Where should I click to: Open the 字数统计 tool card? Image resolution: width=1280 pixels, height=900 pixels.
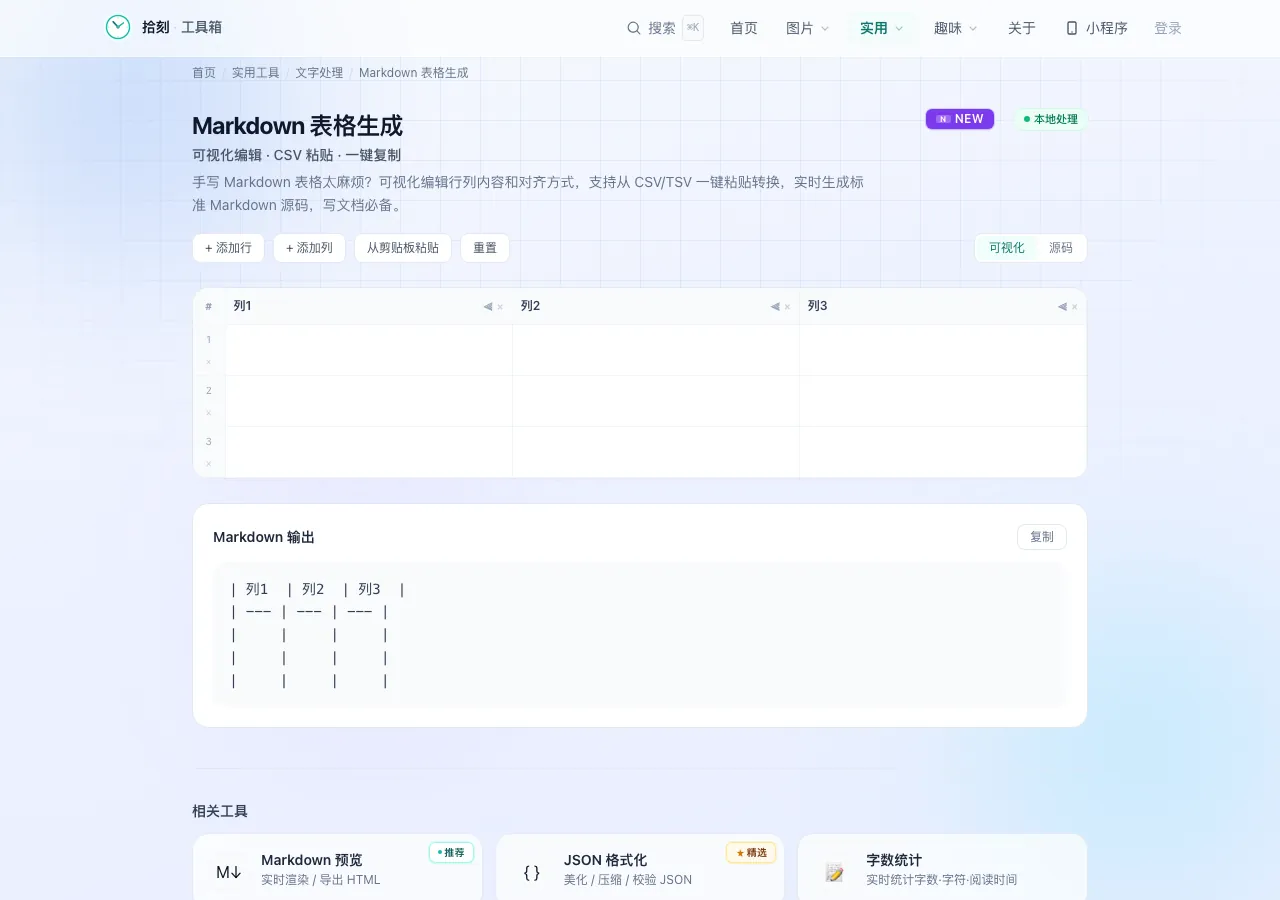point(942,868)
